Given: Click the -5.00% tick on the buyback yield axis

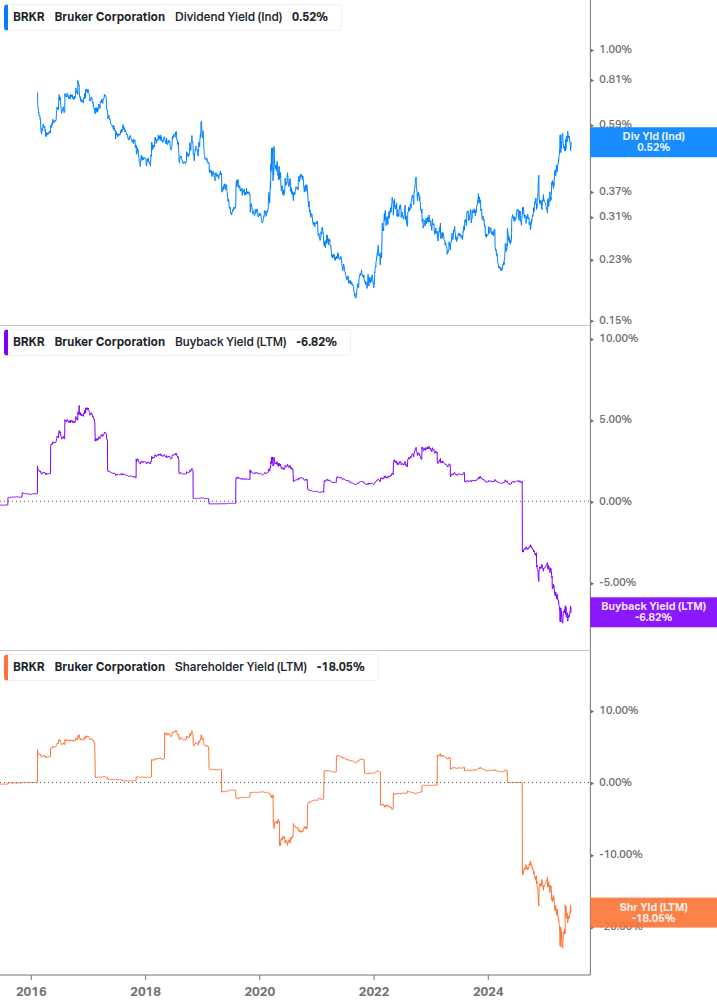Looking at the screenshot, I should pos(618,583).
